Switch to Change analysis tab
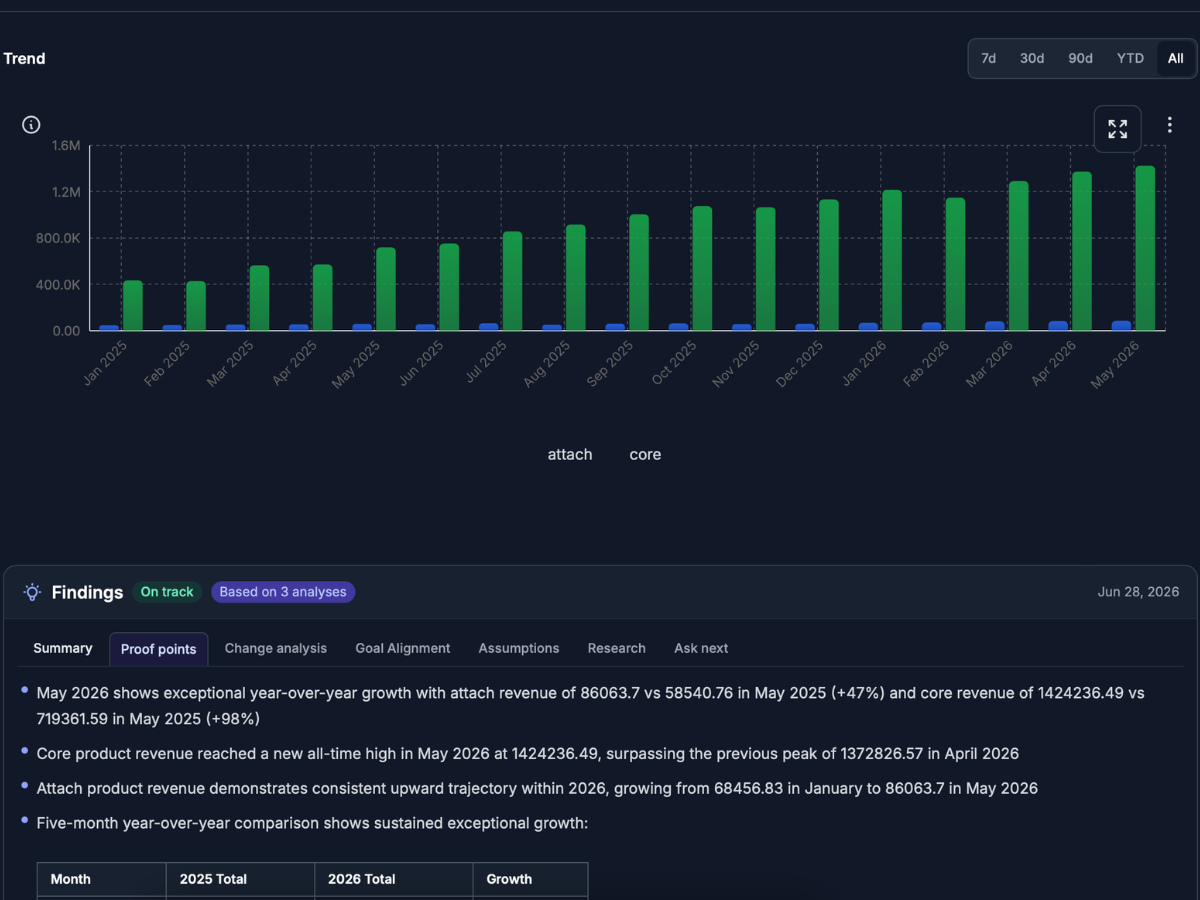 276,648
